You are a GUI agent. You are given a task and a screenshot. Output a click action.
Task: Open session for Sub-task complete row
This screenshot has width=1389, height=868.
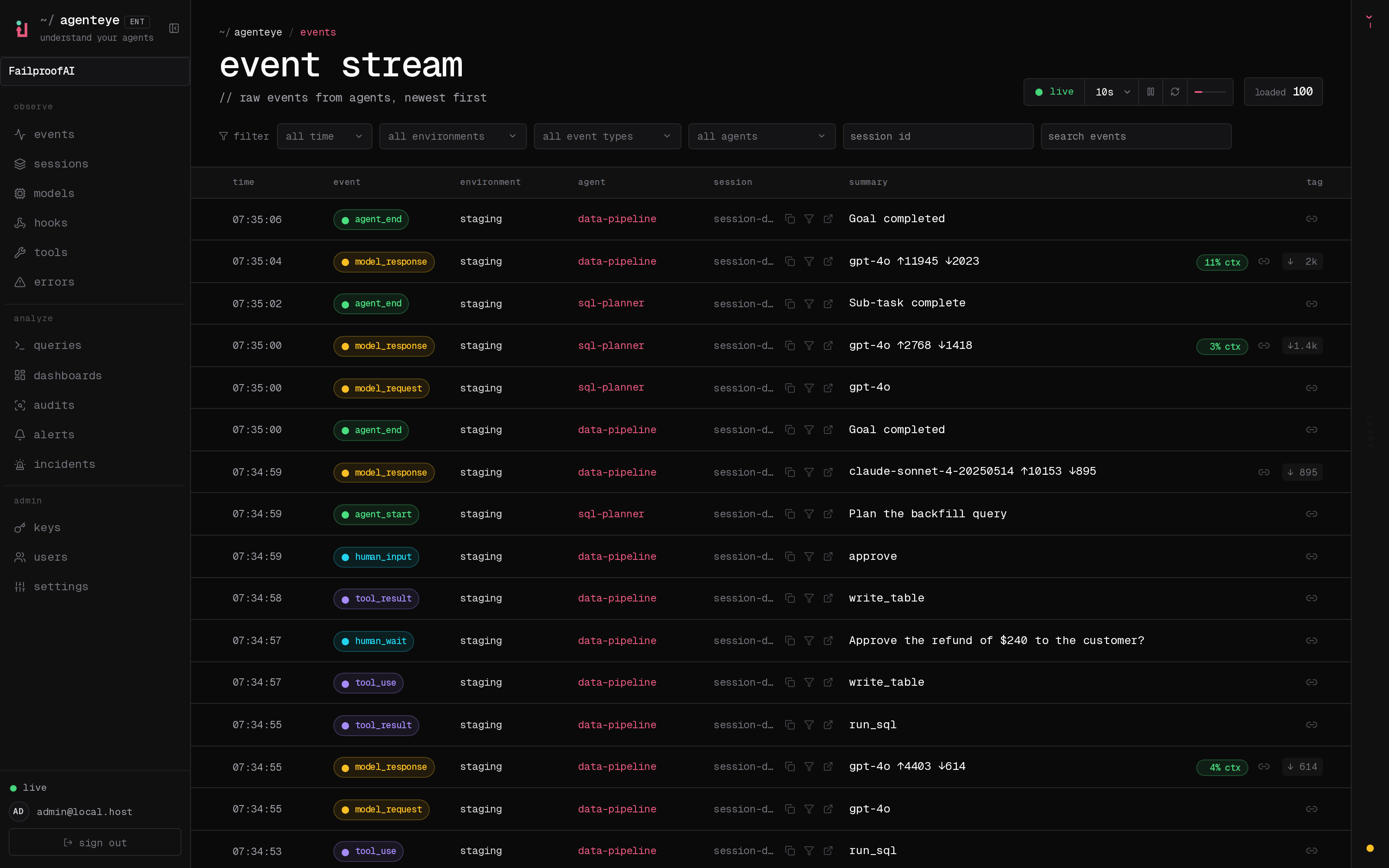[828, 304]
